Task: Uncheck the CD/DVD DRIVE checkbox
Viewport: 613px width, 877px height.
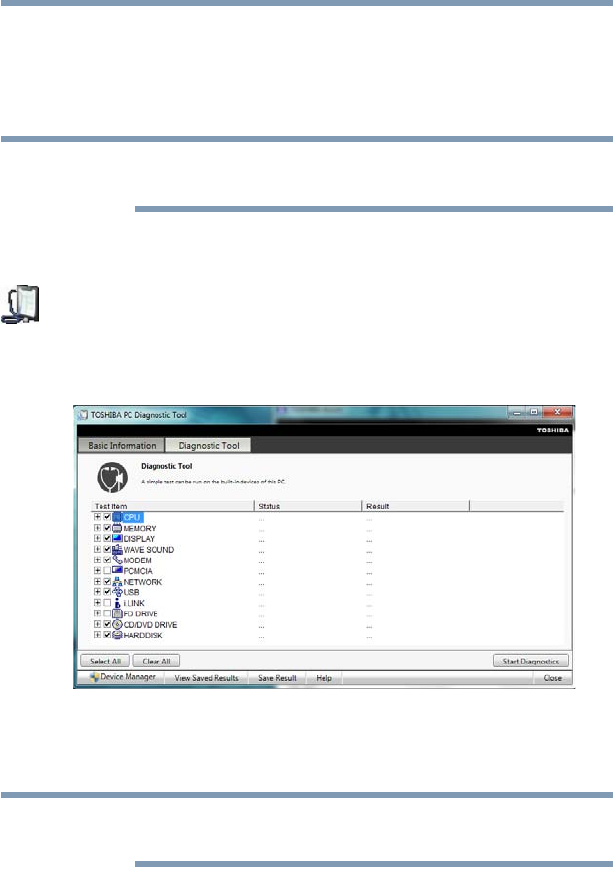Action: [107, 624]
